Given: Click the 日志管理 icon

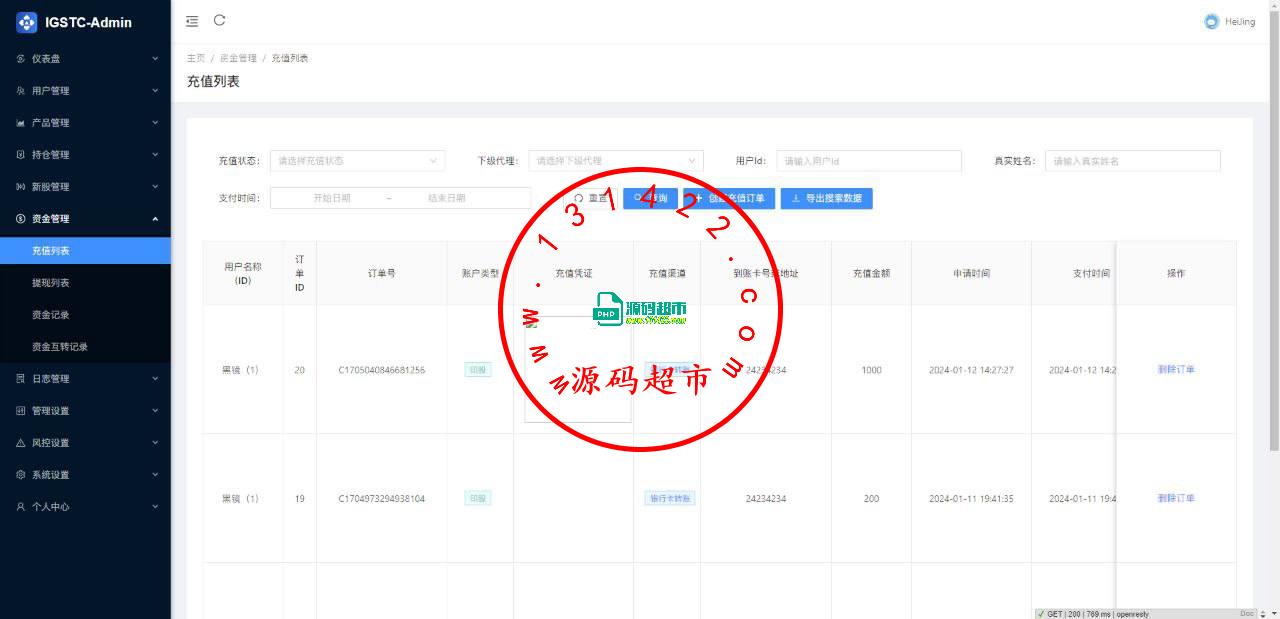Looking at the screenshot, I should tap(21, 379).
